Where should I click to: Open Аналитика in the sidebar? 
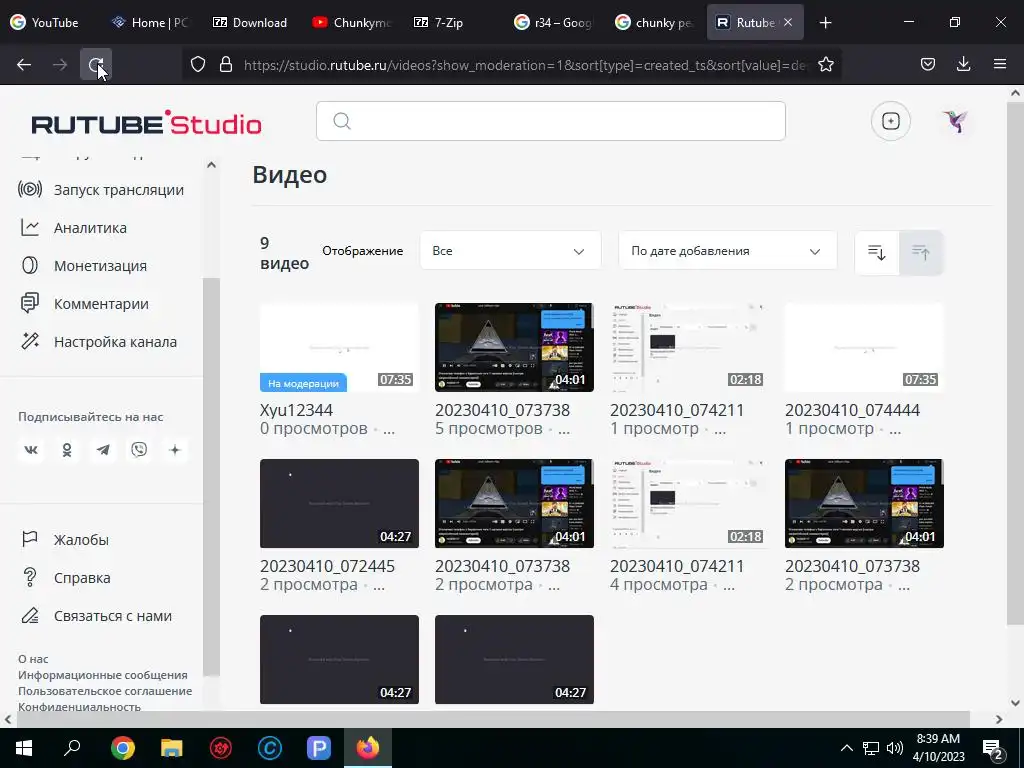[x=73, y=228]
